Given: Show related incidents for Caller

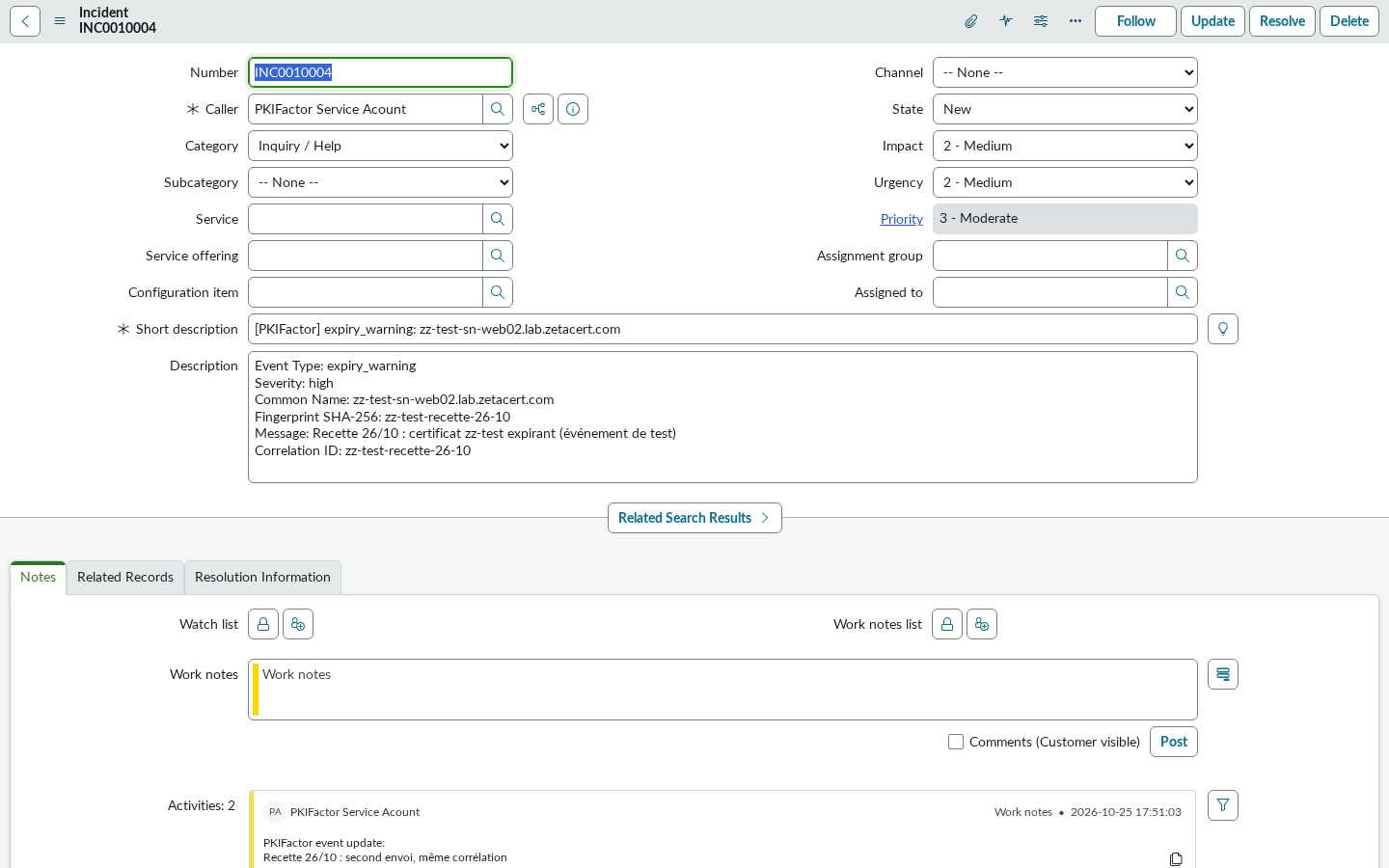Looking at the screenshot, I should [538, 109].
